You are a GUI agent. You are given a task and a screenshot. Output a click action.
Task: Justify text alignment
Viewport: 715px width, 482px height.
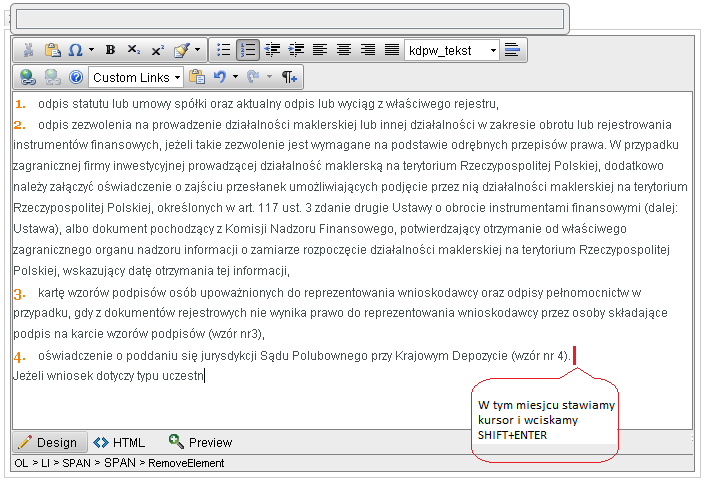coord(392,50)
